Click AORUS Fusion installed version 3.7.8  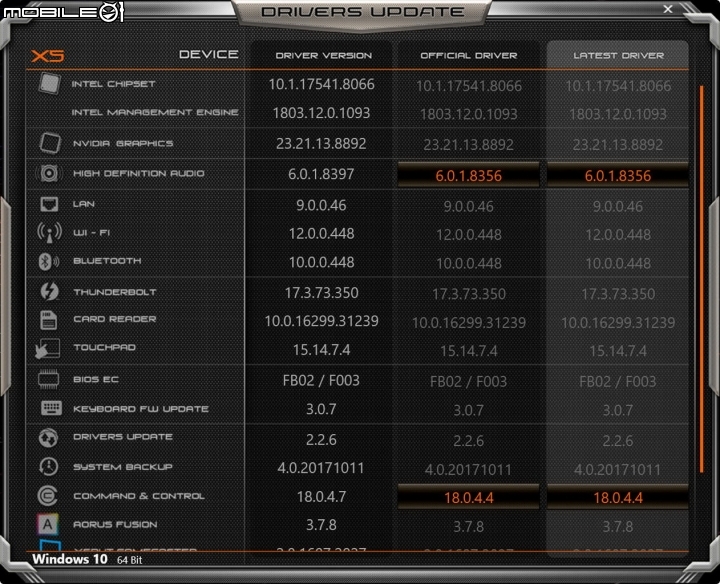coord(321,525)
